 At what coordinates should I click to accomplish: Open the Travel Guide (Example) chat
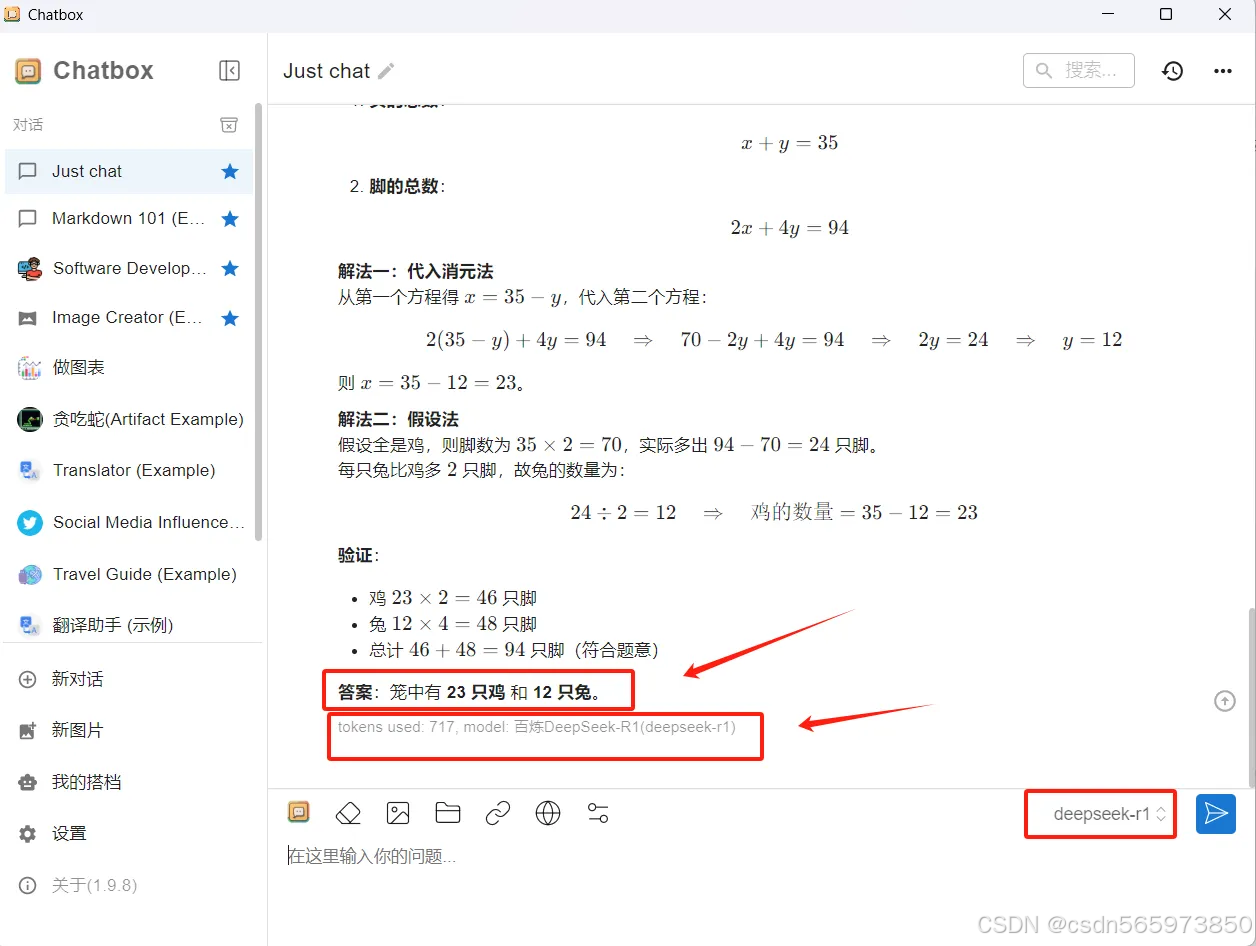pyautogui.click(x=130, y=574)
